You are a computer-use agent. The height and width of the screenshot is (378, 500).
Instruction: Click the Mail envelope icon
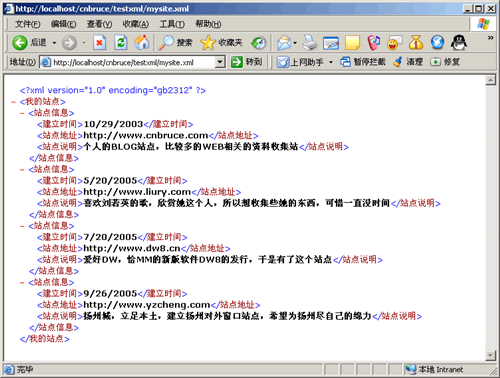coord(284,43)
